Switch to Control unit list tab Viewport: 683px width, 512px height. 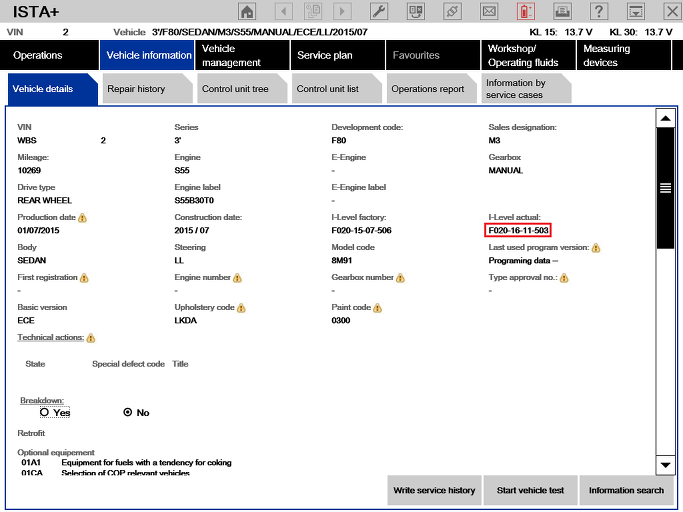(337, 89)
